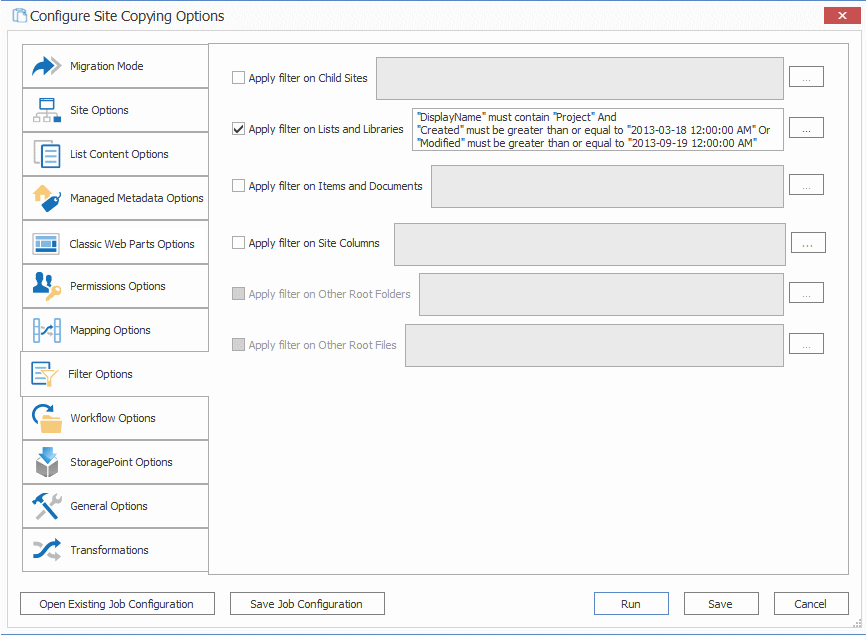This screenshot has width=866, height=636.
Task: Enable Apply filter on Child Sites
Action: click(238, 78)
